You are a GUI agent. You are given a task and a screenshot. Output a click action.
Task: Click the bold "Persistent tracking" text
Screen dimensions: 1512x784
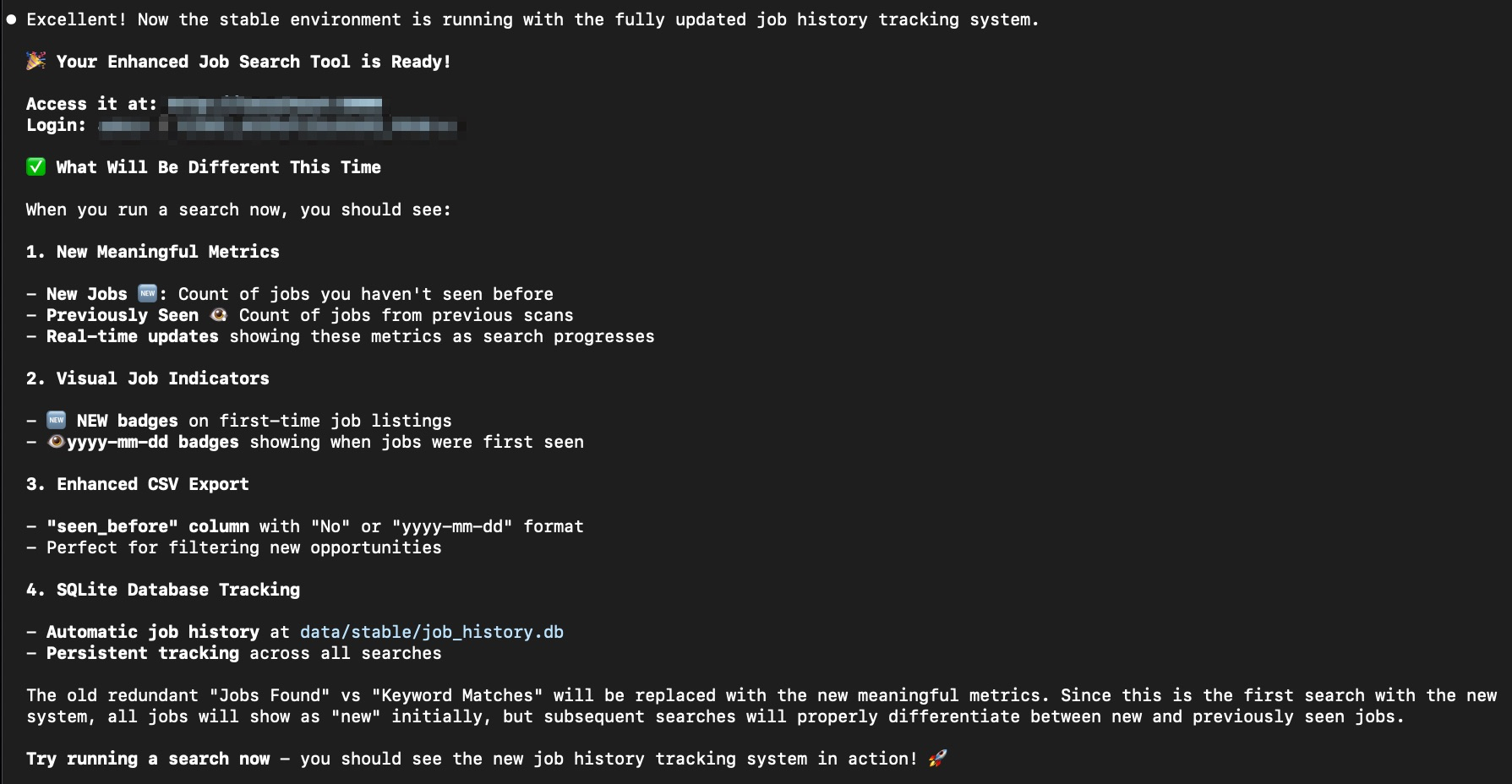143,653
